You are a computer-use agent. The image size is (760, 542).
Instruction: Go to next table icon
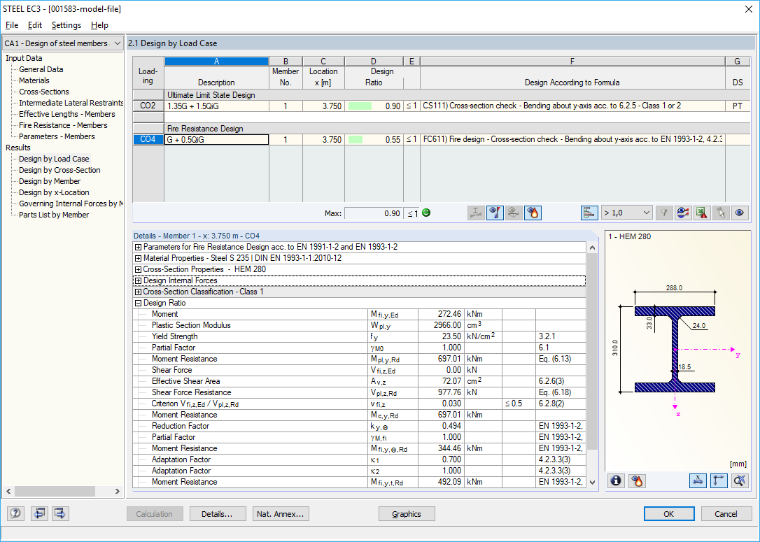60,513
